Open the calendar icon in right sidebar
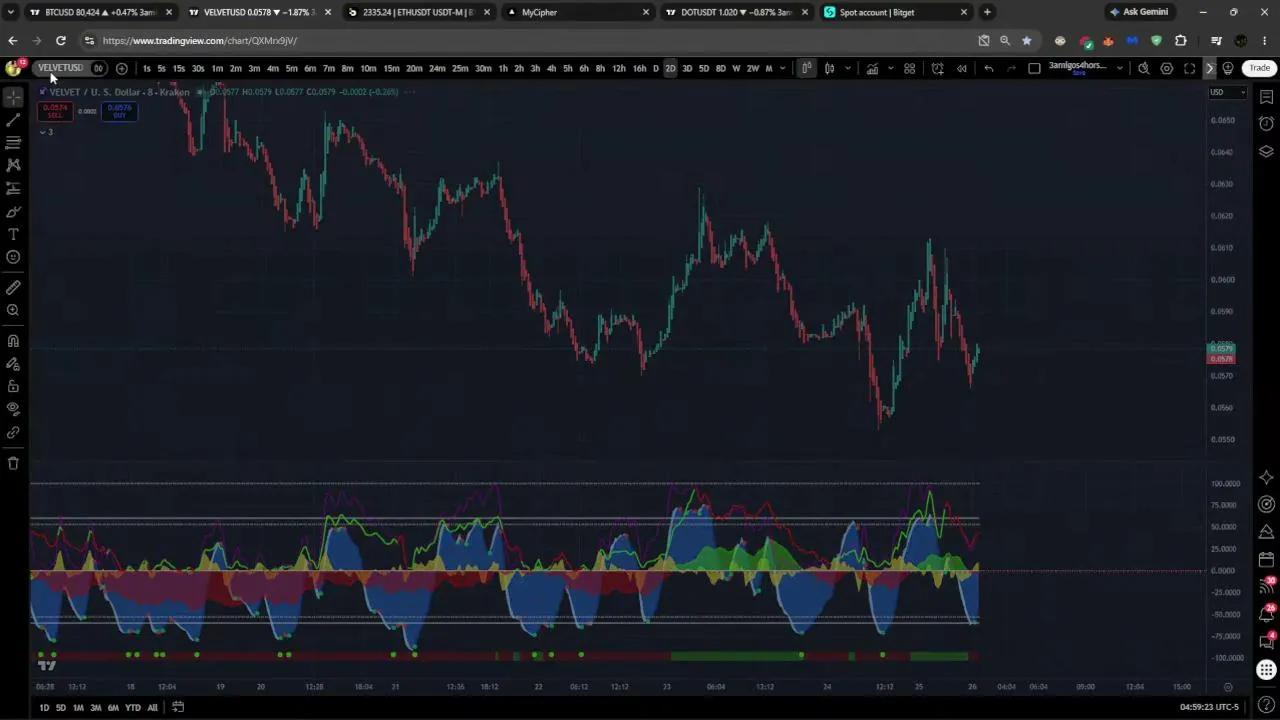This screenshot has height=720, width=1280. coord(1266,560)
